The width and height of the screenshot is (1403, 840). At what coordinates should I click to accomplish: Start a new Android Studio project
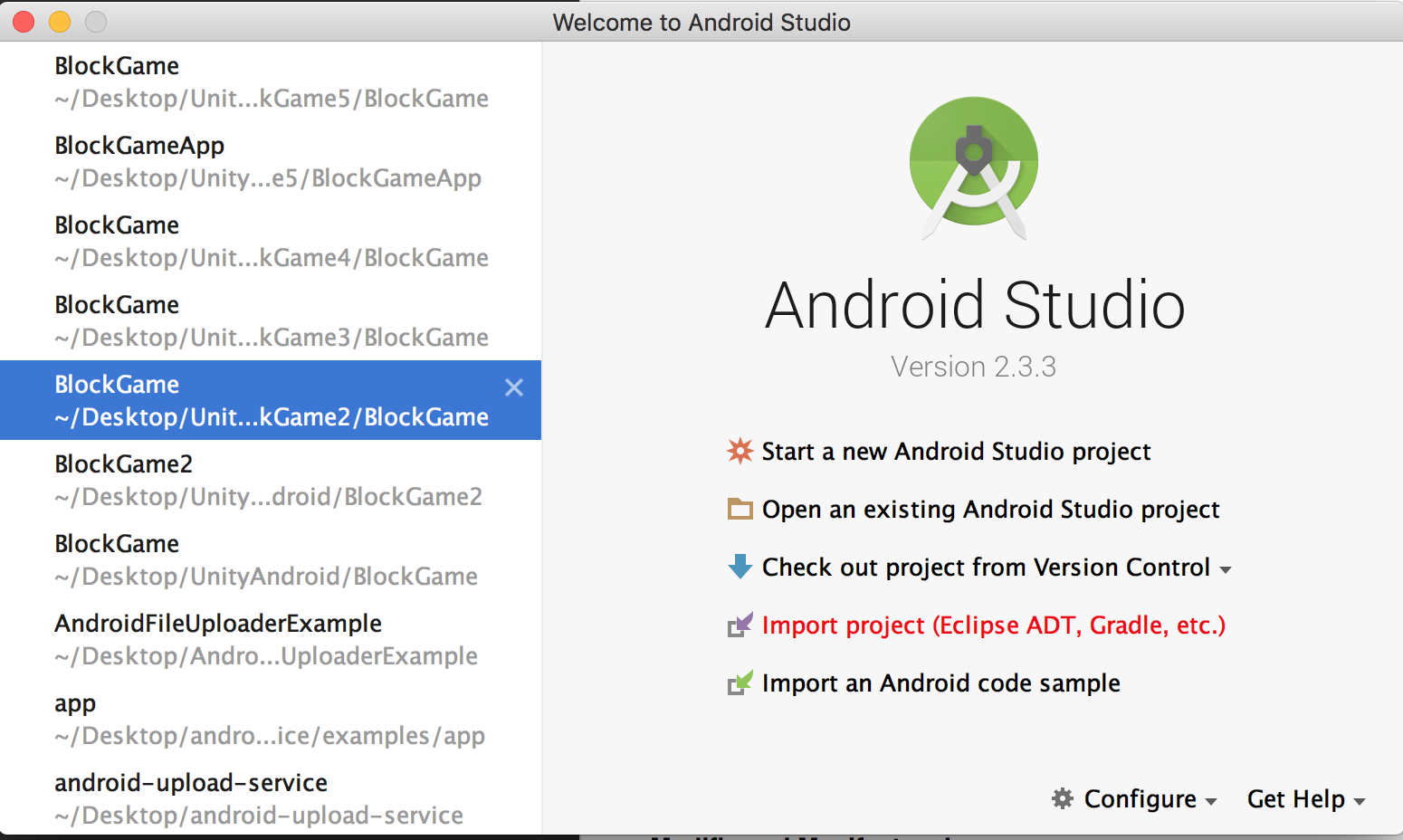(x=956, y=451)
